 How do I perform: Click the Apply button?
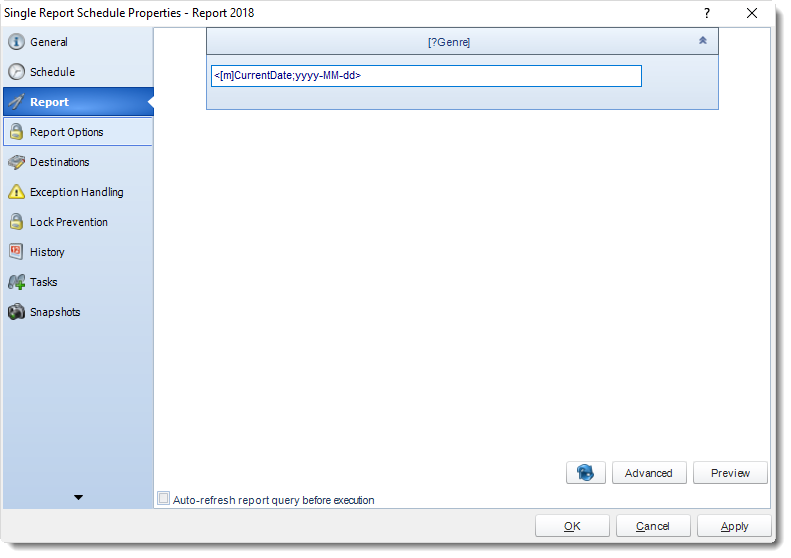tap(734, 526)
